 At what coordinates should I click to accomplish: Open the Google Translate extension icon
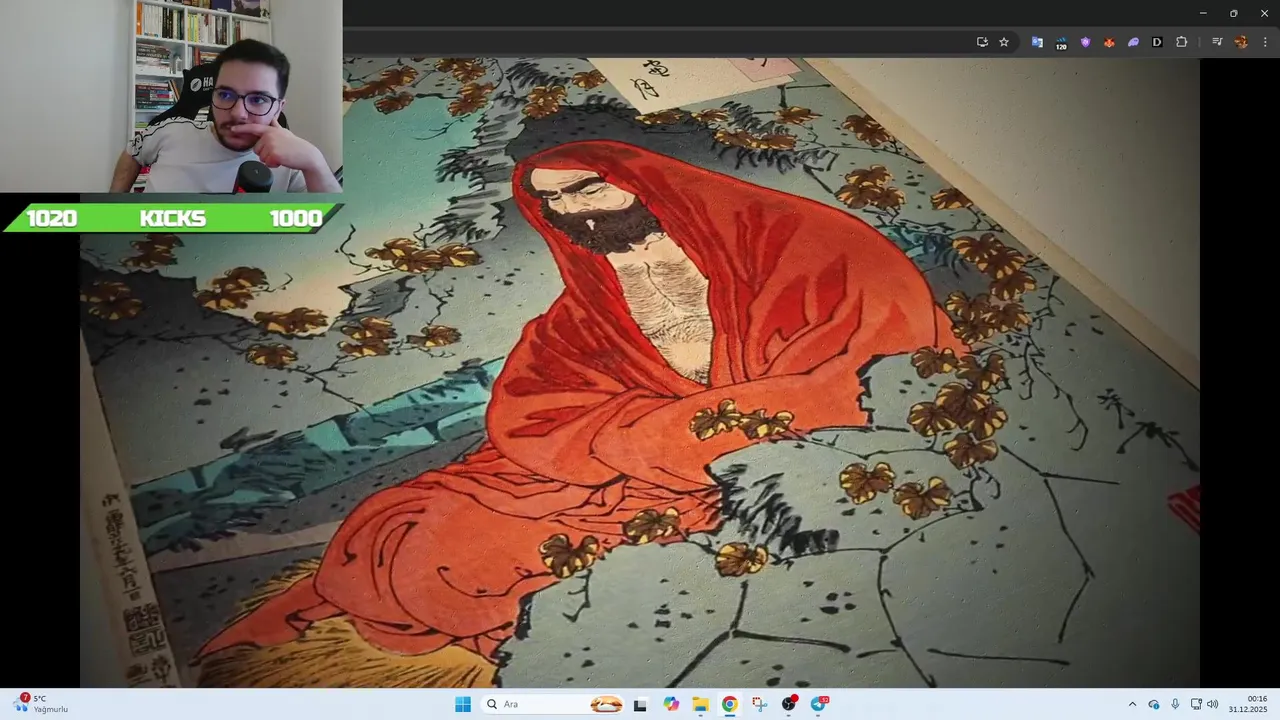coord(1037,42)
